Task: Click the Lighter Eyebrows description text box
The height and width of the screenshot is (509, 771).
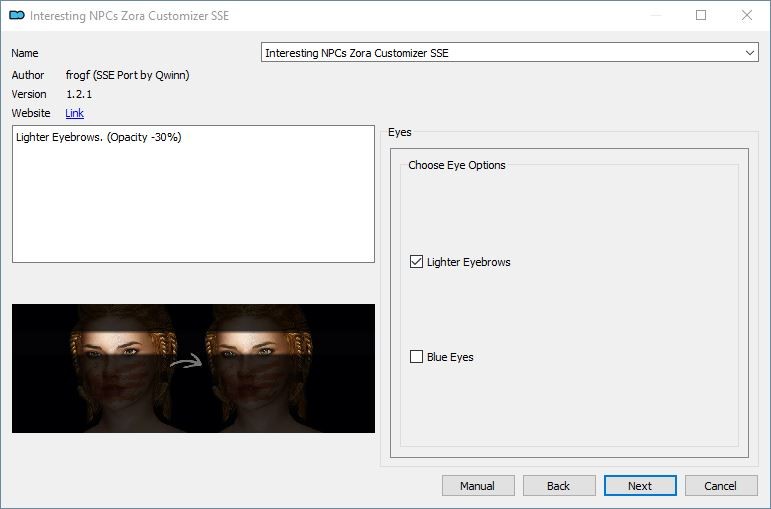Action: [x=193, y=194]
